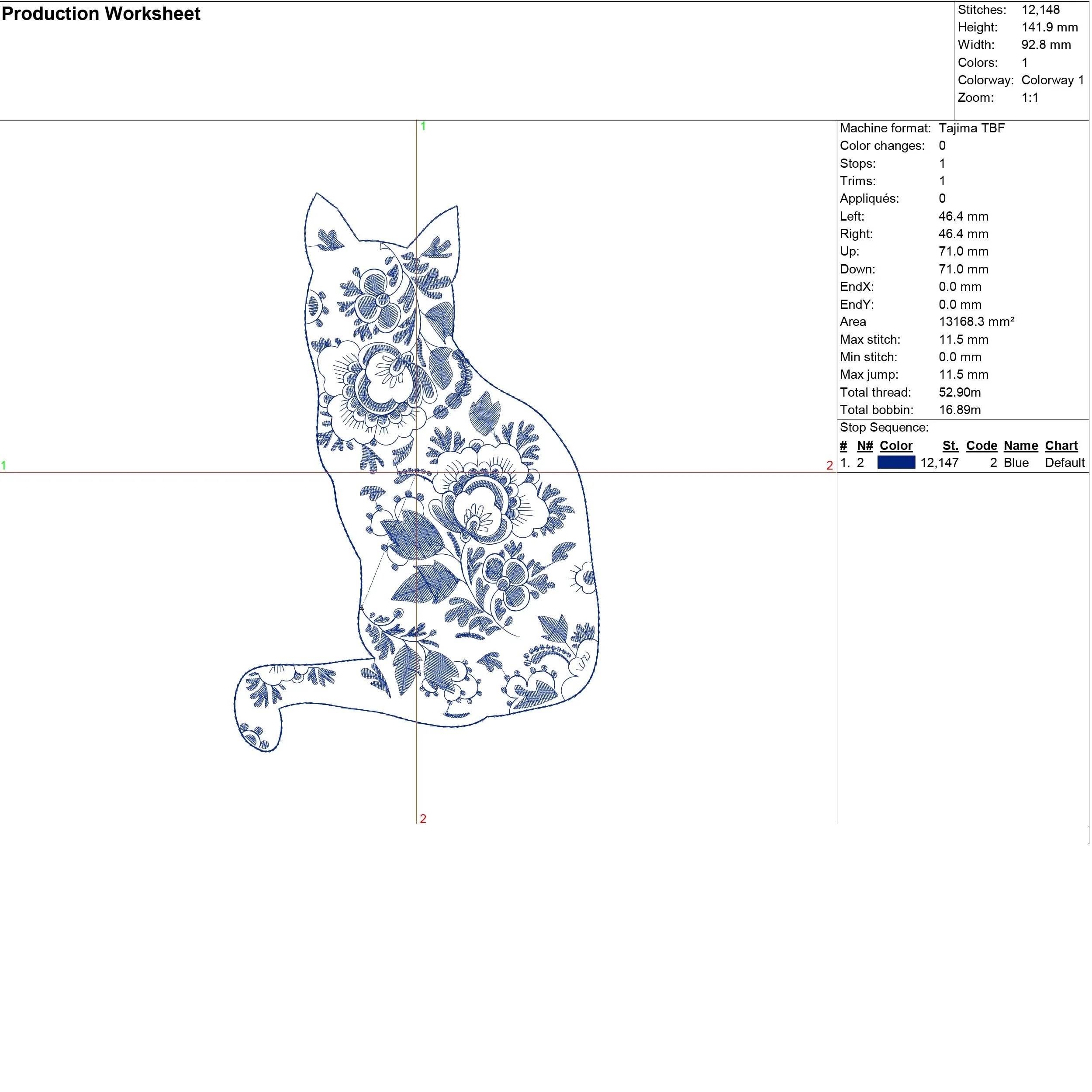Click the underlined Name column header

(x=1020, y=446)
